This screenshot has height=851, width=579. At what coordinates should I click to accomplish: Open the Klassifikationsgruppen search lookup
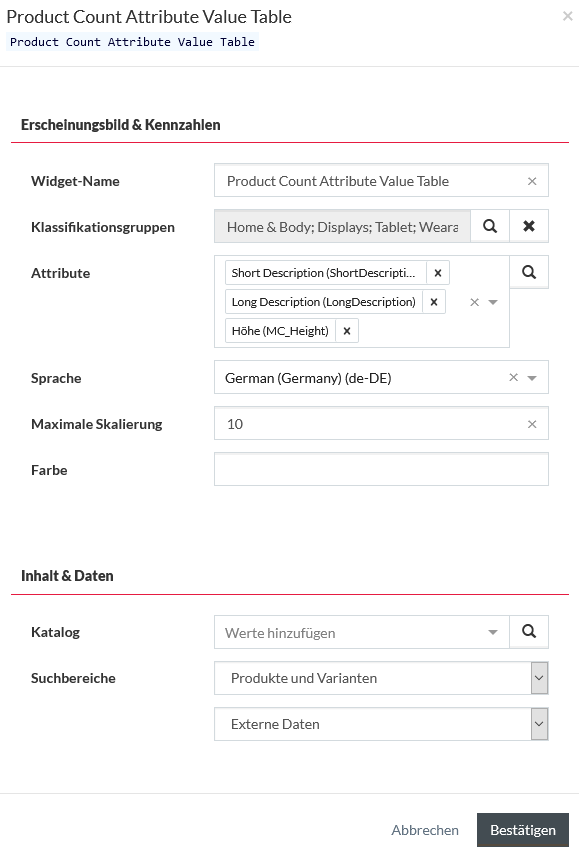click(490, 226)
